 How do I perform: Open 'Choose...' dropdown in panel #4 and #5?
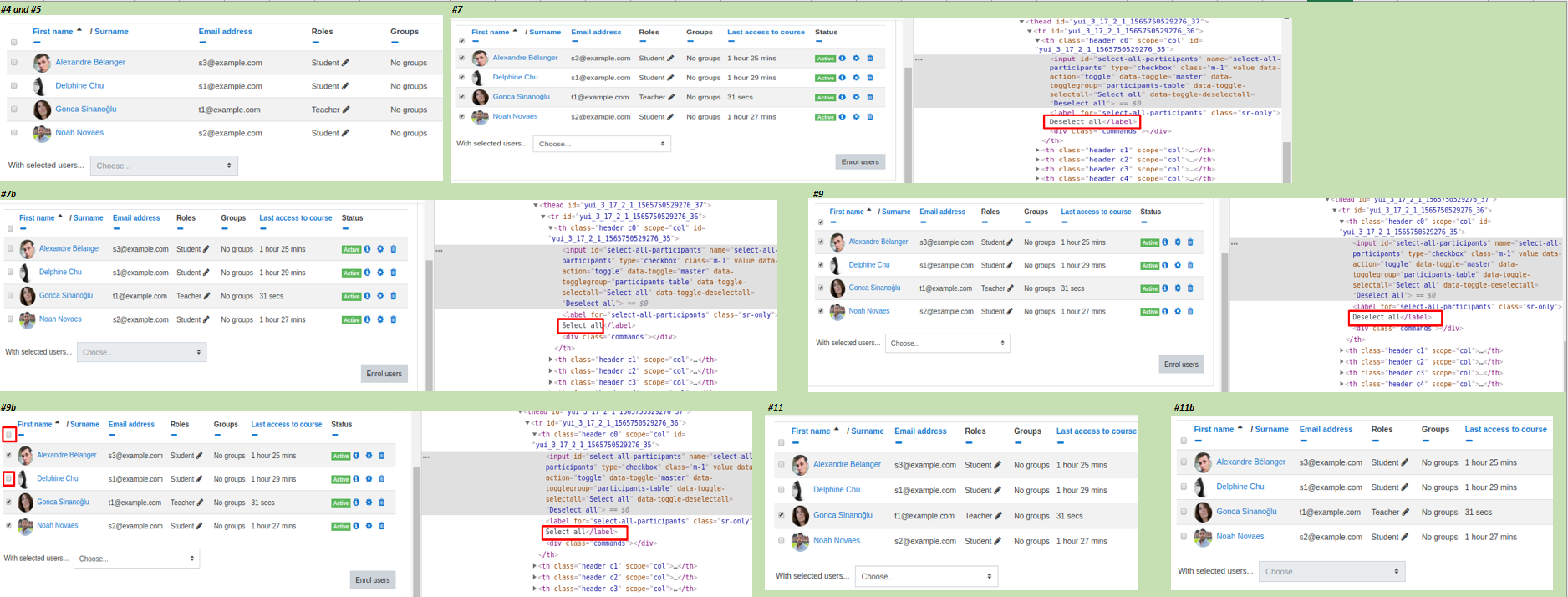click(x=164, y=166)
